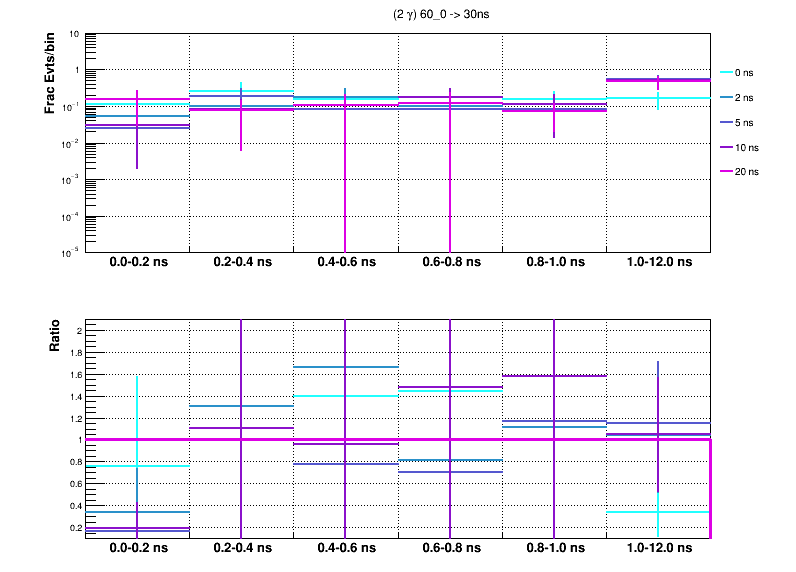Select the magenta 20 ns legend line
This screenshot has width=796, height=572.
722,172
